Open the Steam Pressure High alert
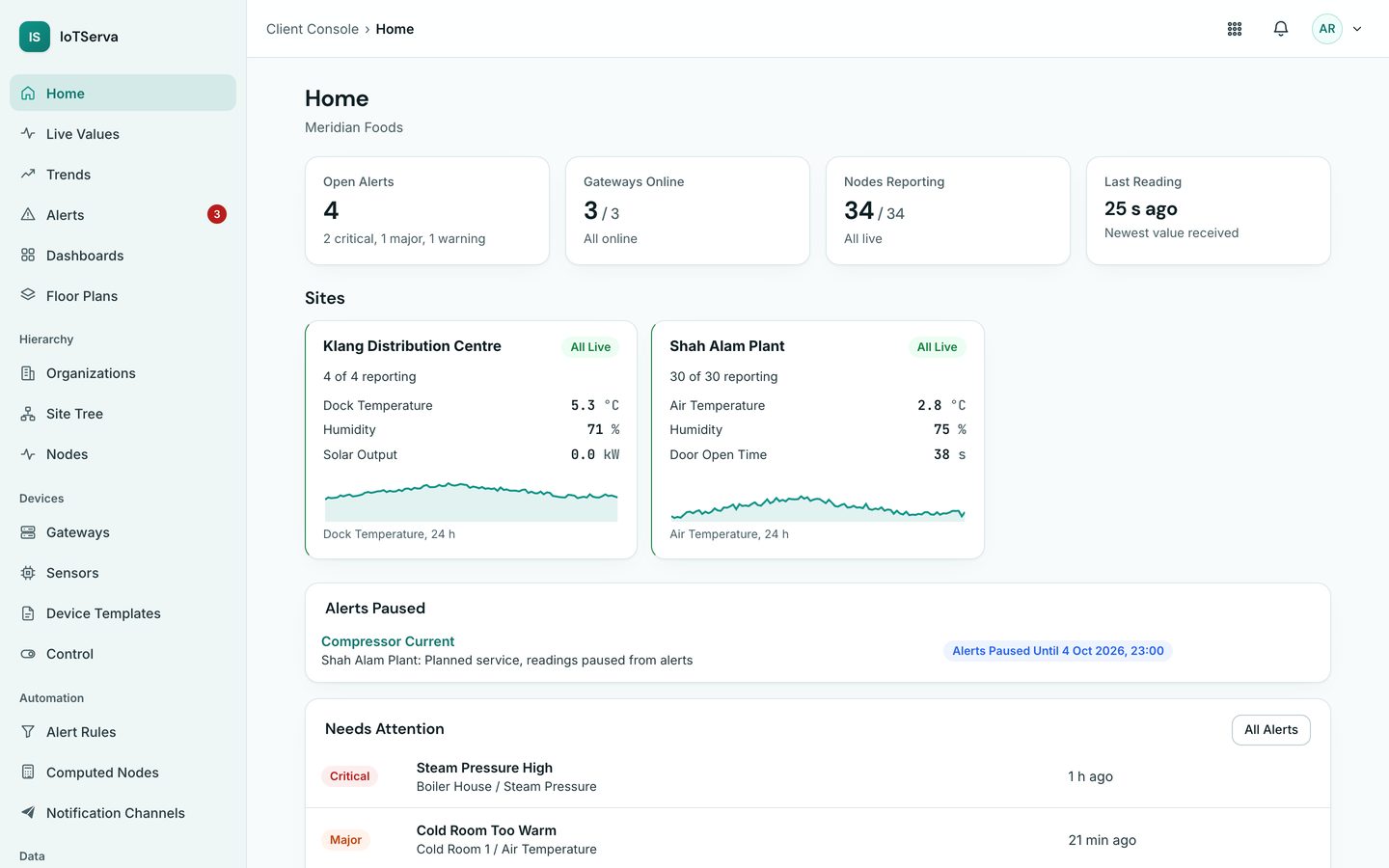This screenshot has height=868, width=1389. (484, 768)
